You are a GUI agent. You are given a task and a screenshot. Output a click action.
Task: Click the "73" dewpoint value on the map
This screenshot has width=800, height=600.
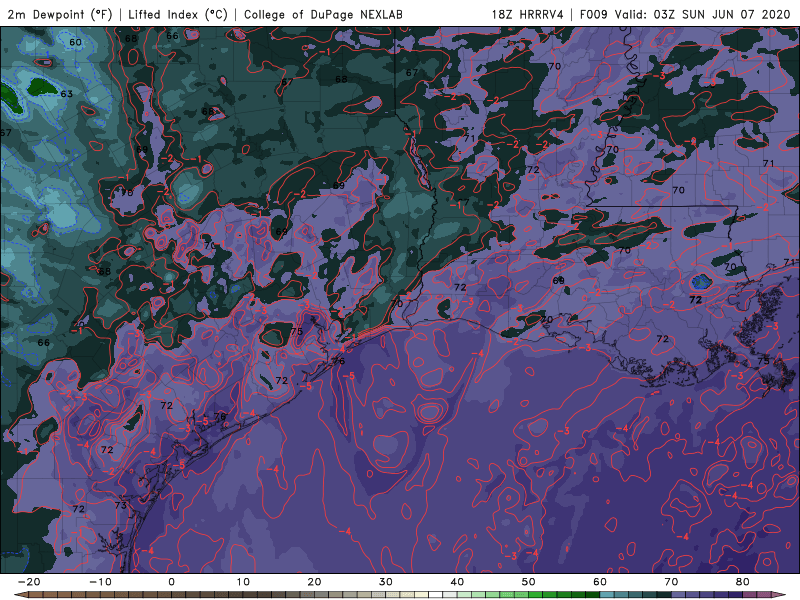pyautogui.click(x=120, y=506)
